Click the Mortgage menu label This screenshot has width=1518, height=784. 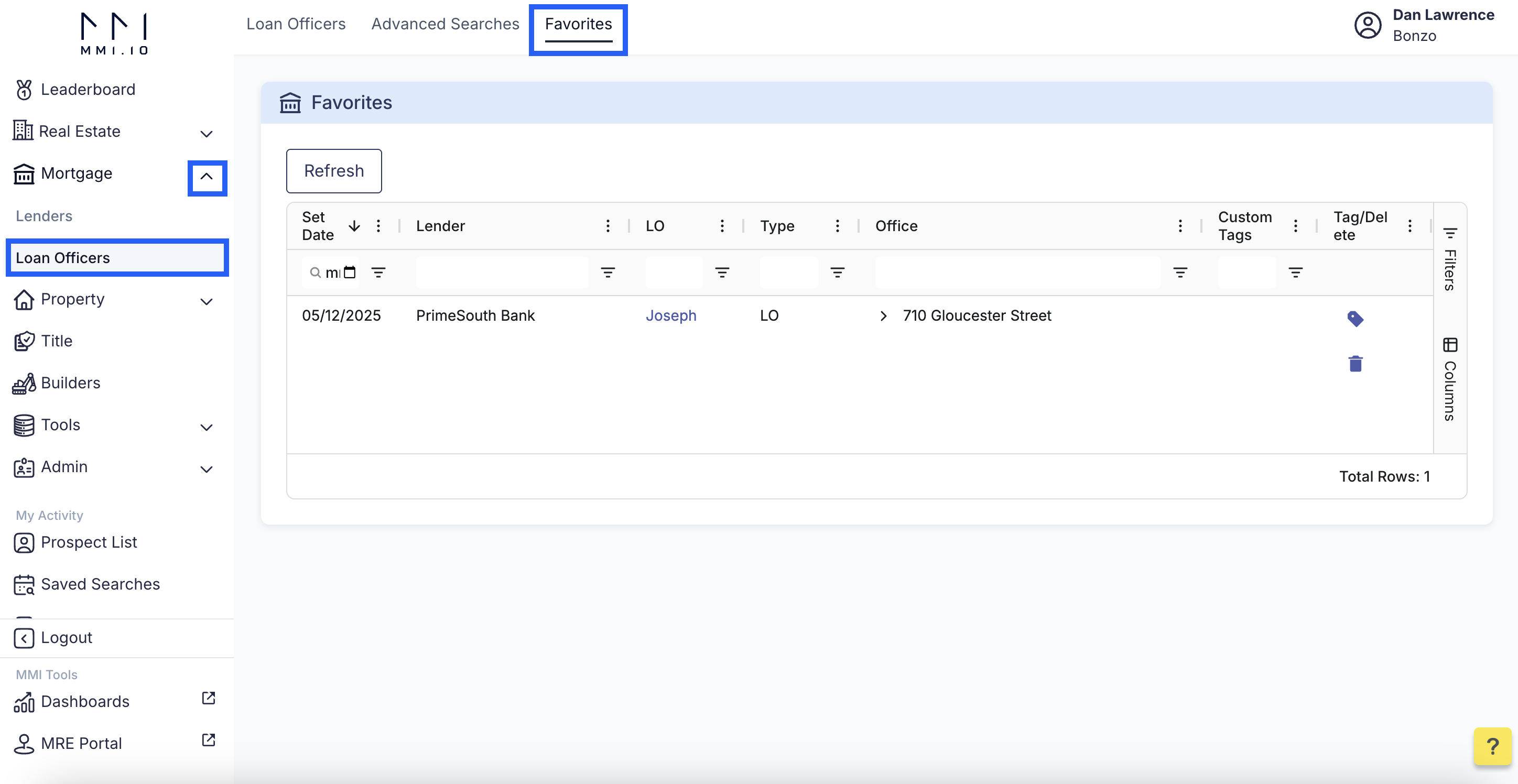76,173
